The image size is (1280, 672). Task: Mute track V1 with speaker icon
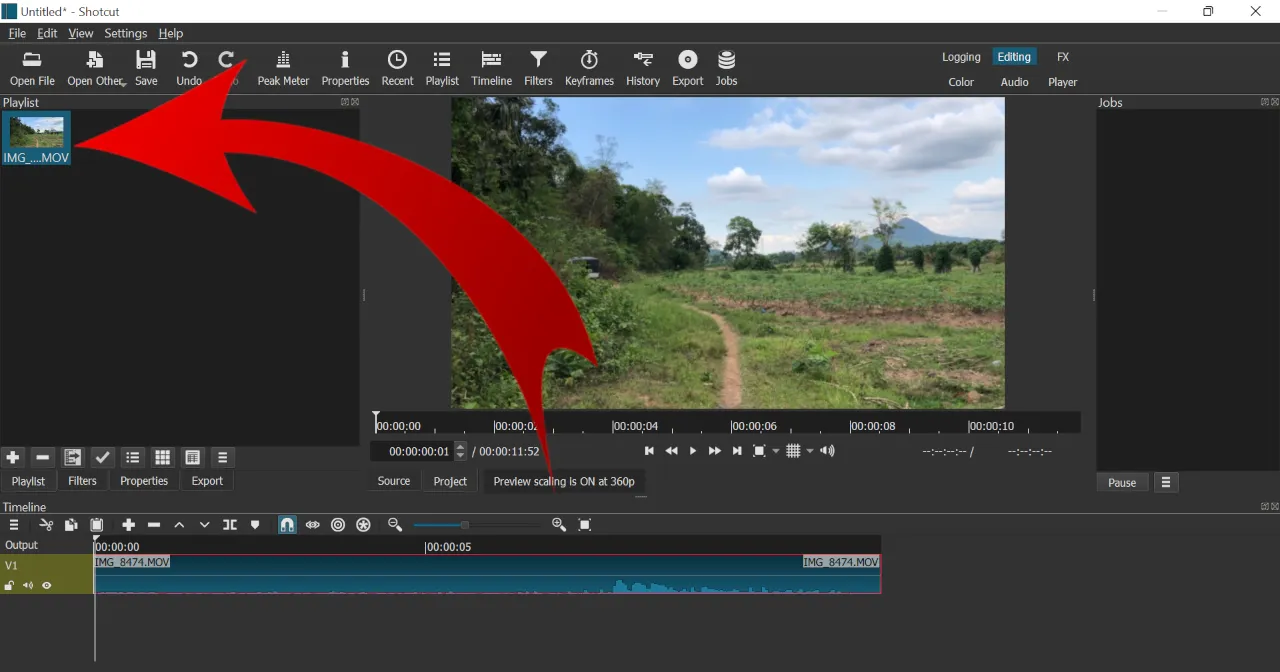(28, 586)
